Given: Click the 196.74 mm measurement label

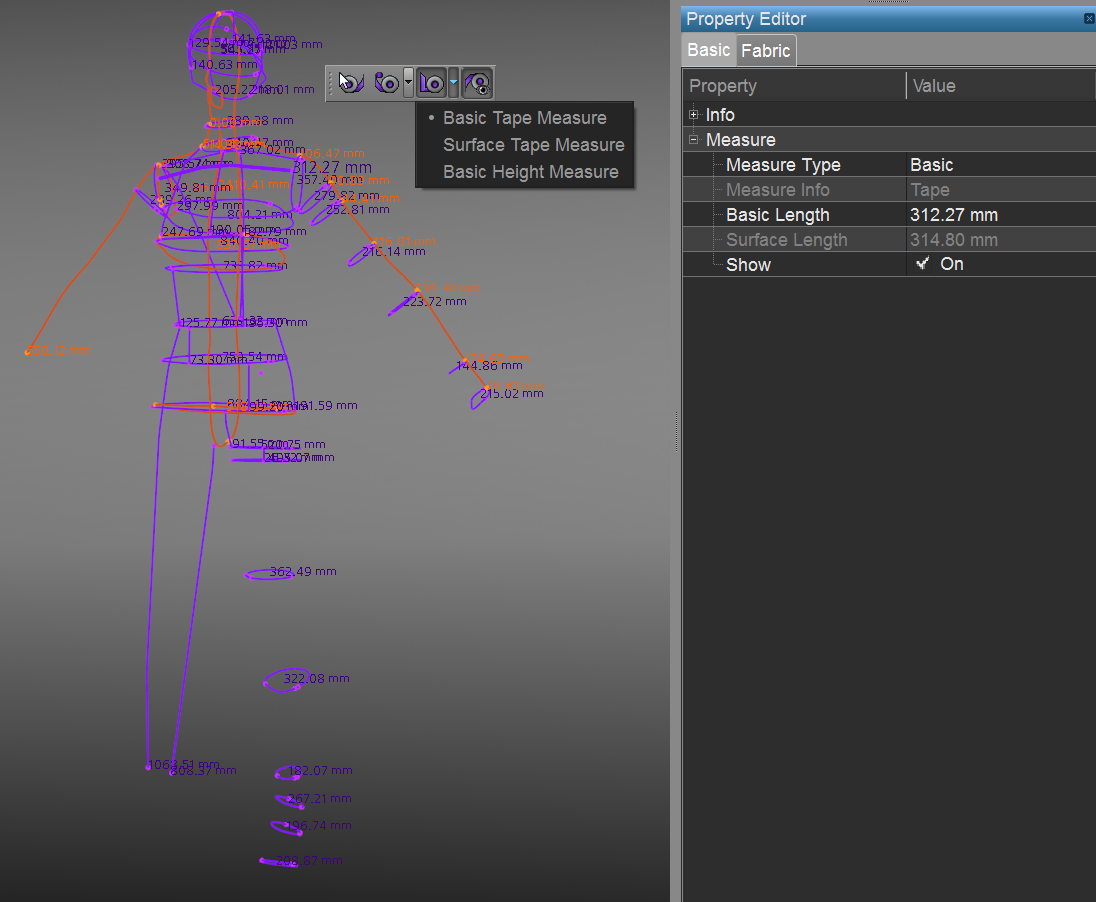Looking at the screenshot, I should click(x=319, y=826).
